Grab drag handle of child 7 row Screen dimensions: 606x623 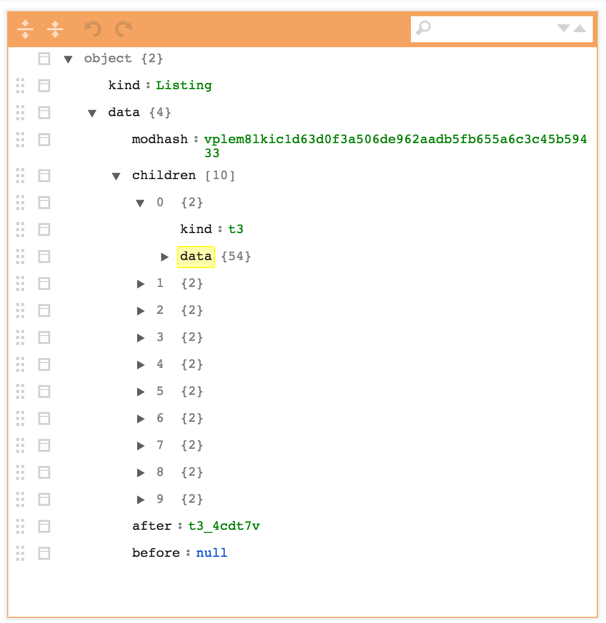(20, 445)
